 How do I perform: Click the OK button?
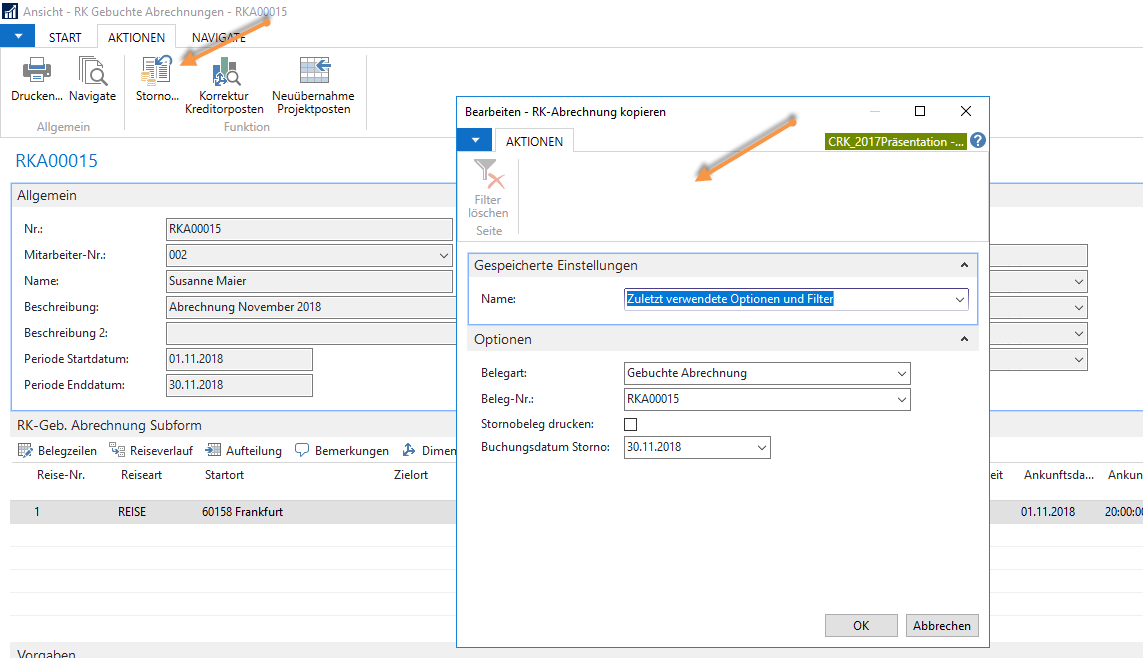(x=861, y=625)
